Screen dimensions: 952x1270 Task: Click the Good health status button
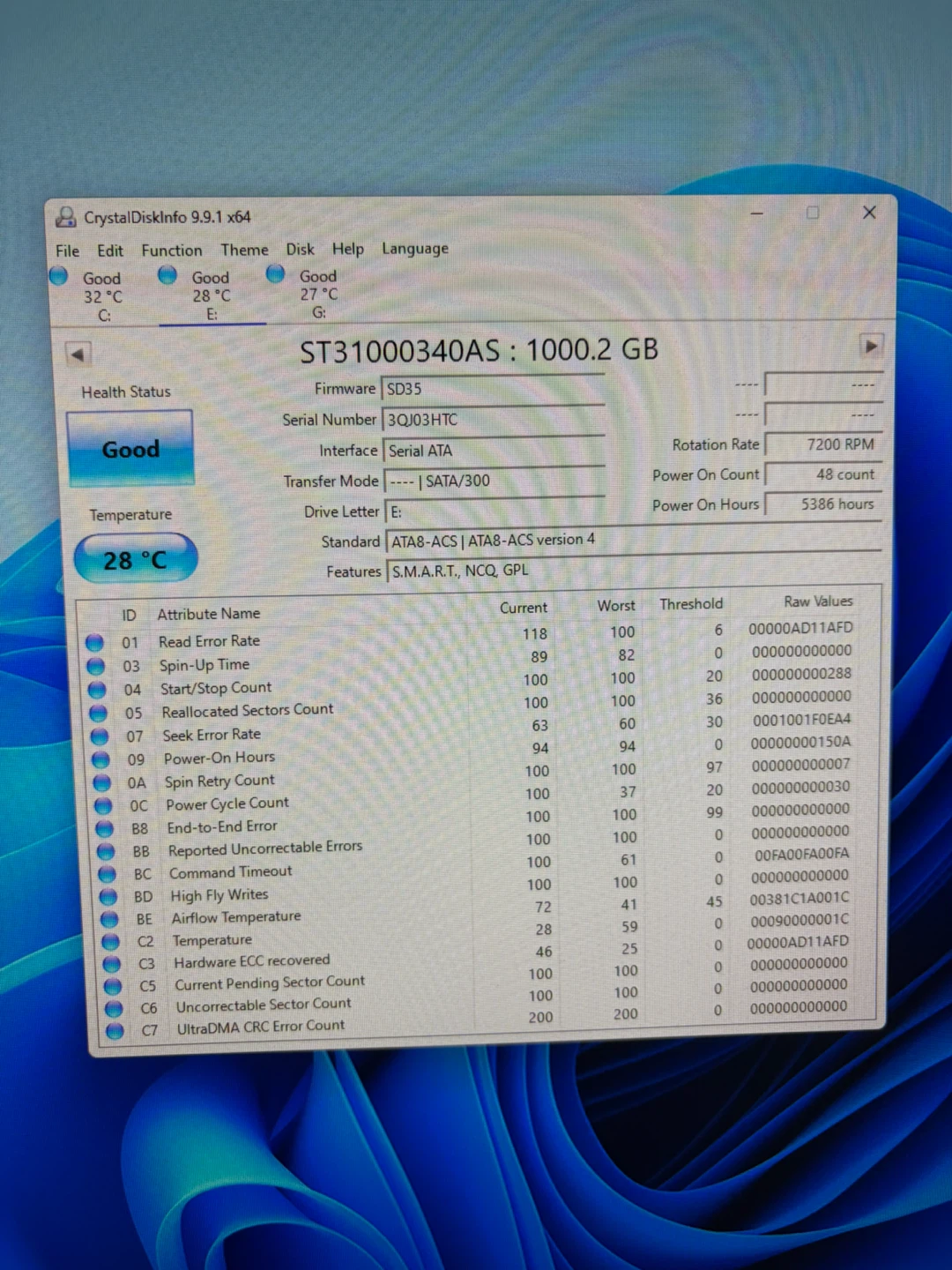[x=130, y=449]
